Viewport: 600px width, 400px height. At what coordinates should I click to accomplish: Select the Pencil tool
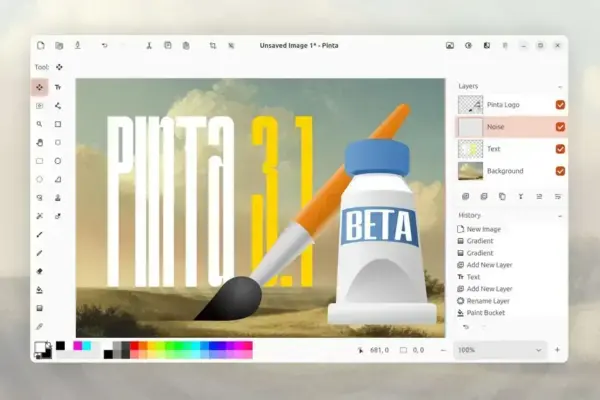(x=39, y=253)
